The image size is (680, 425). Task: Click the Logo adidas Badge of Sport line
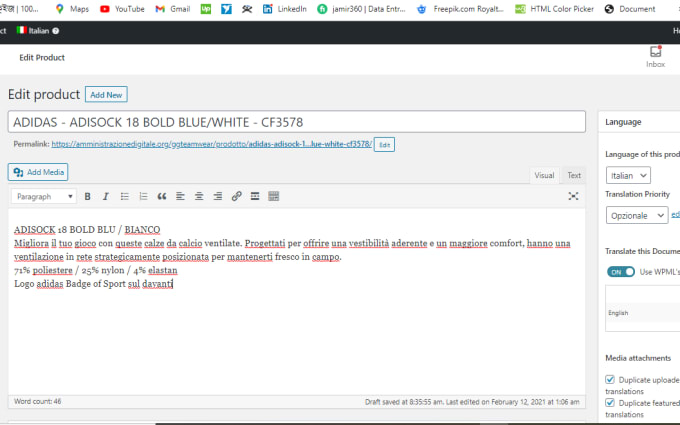tap(94, 284)
